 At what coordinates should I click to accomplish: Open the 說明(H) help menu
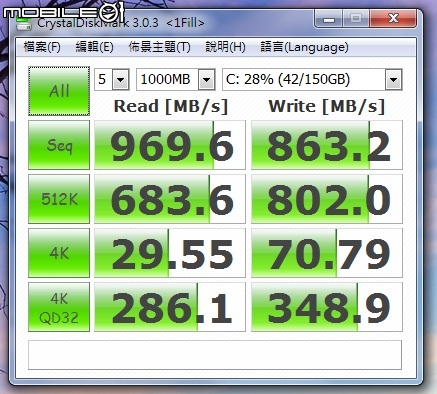[x=225, y=47]
